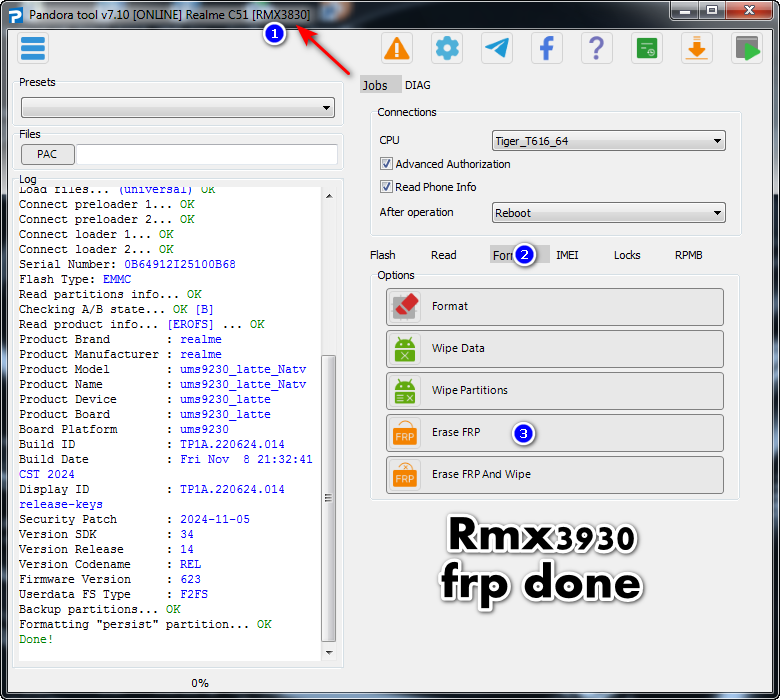Click the orange FRP icon for Erase FRP
This screenshot has width=780, height=700.
tap(405, 433)
